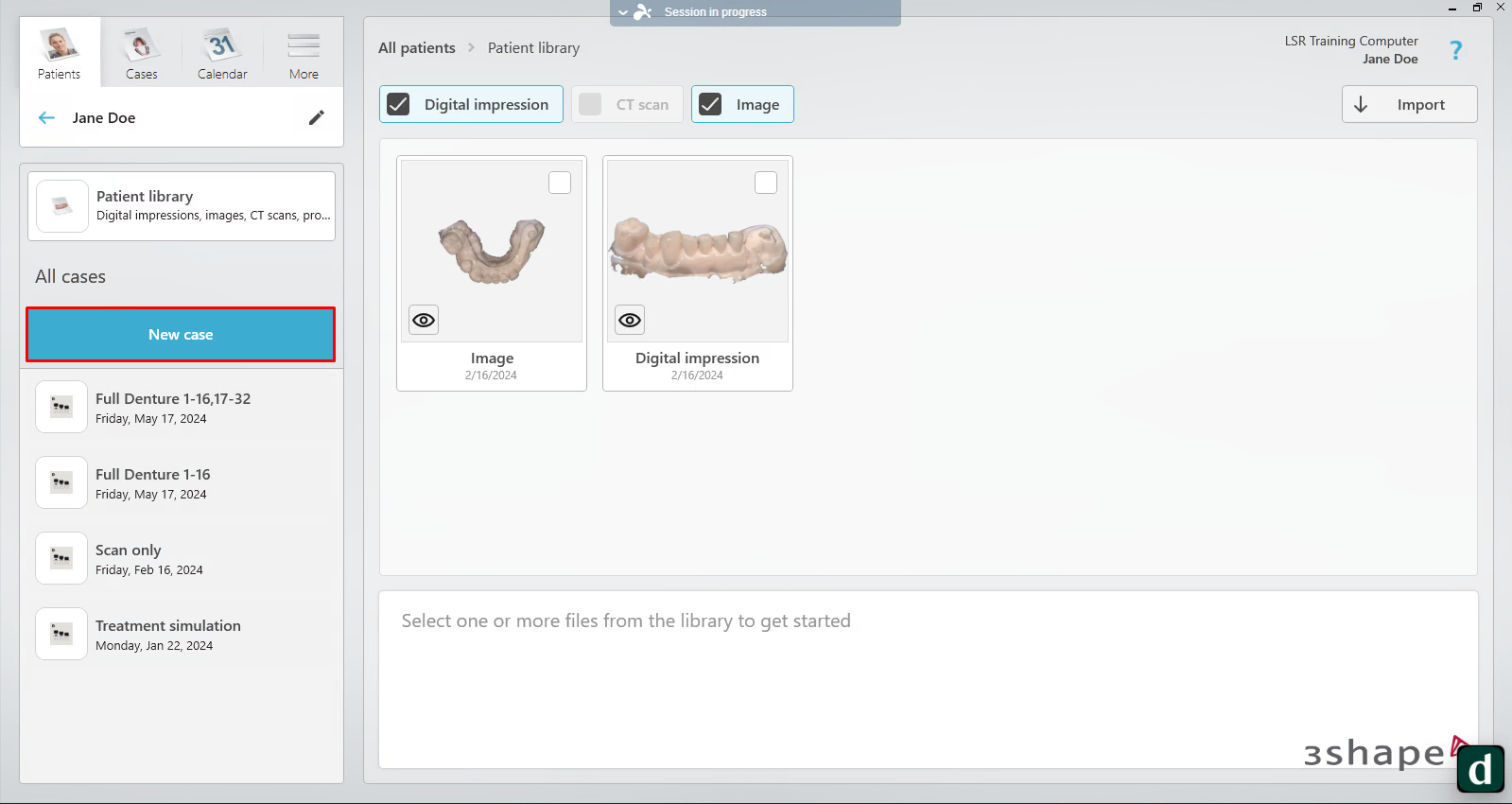
Task: Uncheck the Image filter checkbox
Action: pyautogui.click(x=710, y=104)
